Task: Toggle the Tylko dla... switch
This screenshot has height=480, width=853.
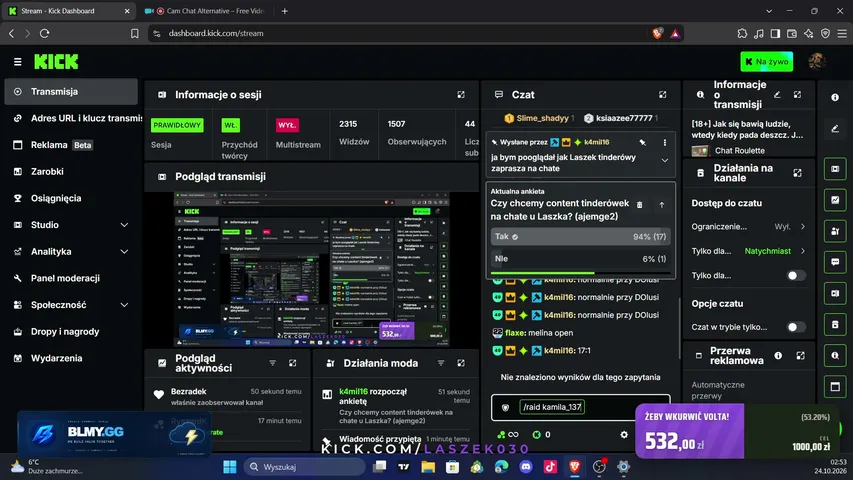Action: 796,275
